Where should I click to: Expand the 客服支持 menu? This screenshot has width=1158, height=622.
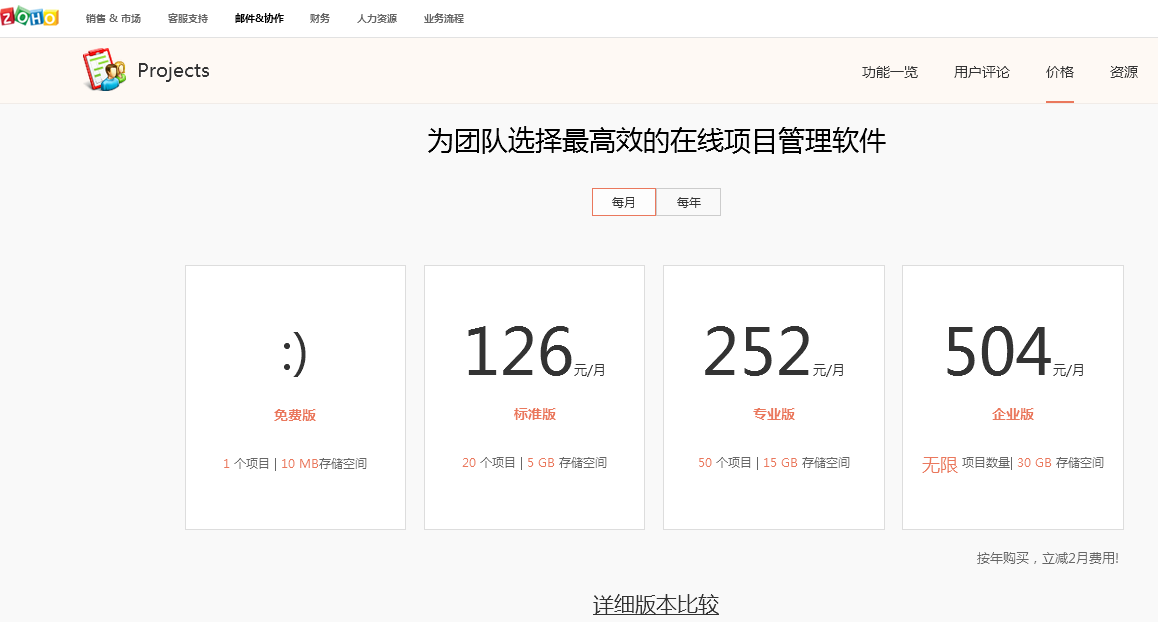188,19
